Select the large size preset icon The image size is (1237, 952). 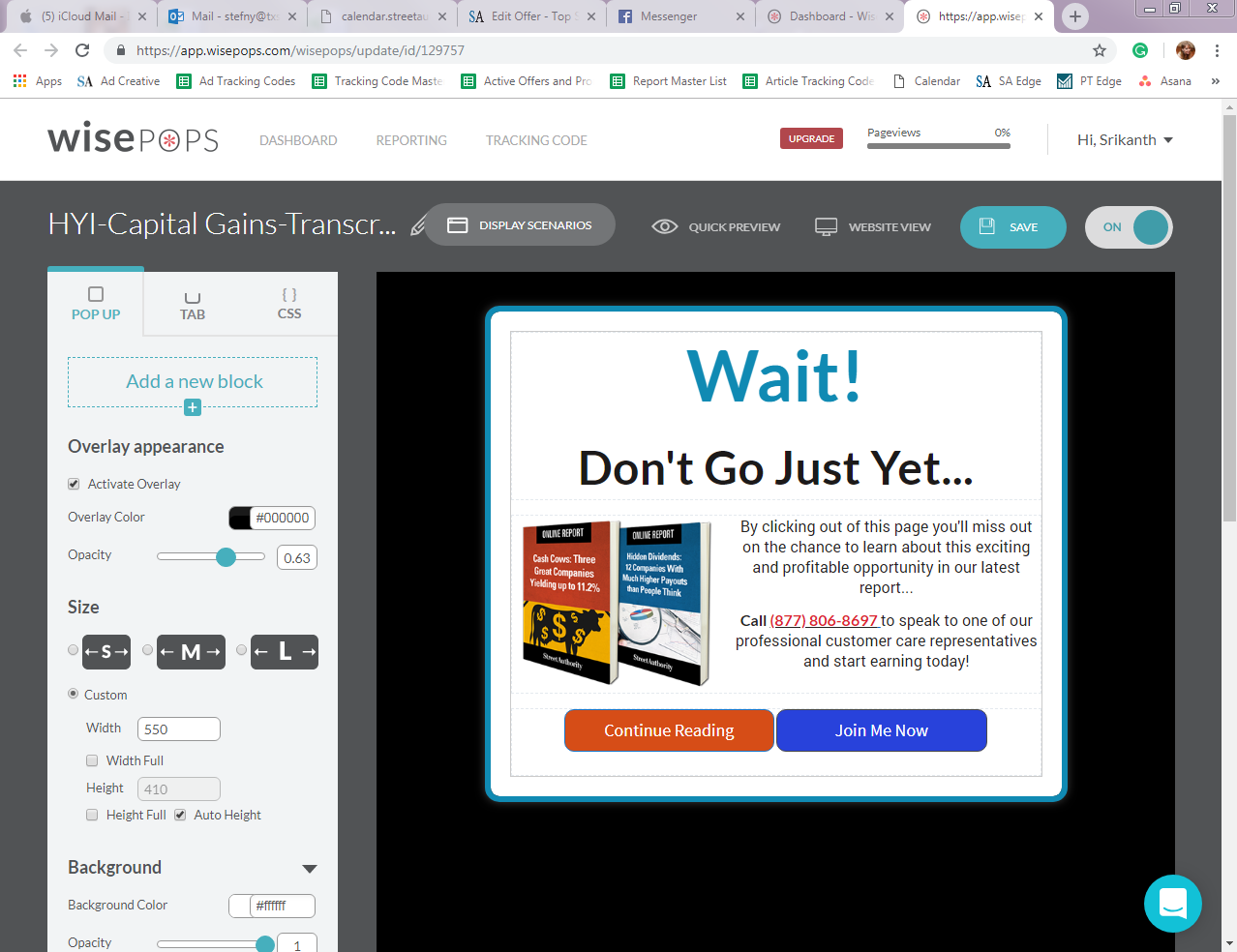coord(285,652)
